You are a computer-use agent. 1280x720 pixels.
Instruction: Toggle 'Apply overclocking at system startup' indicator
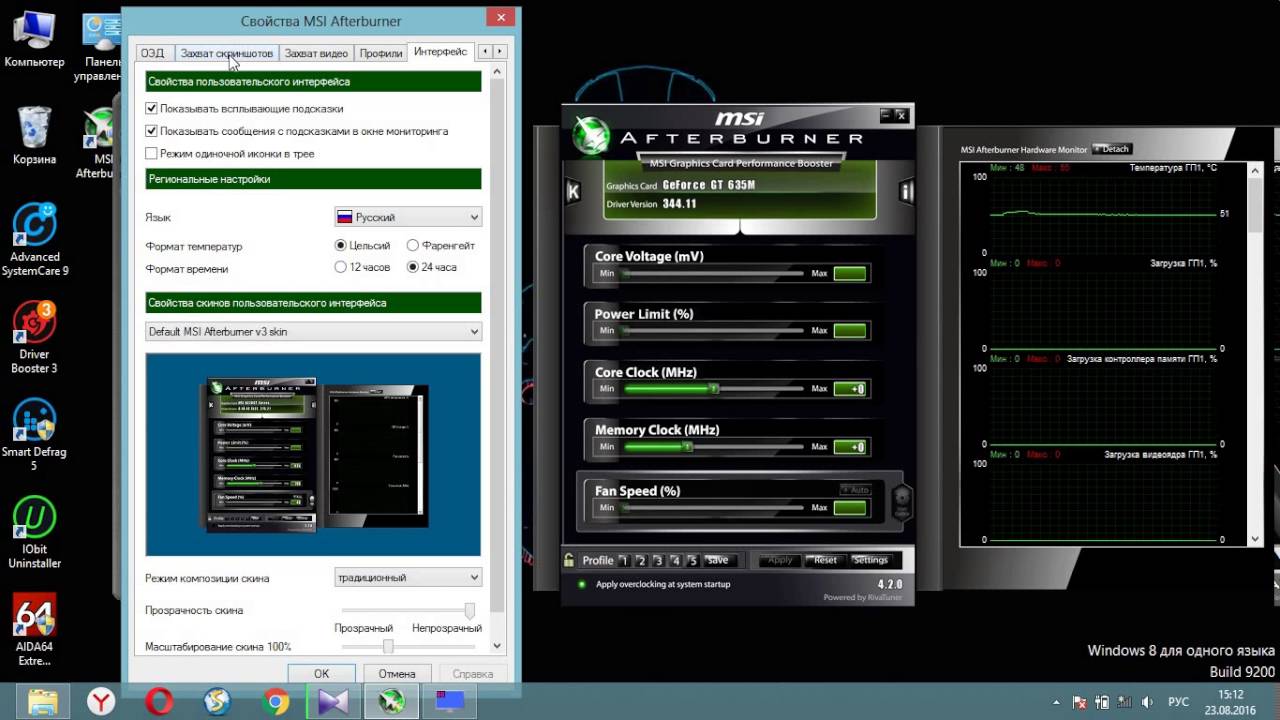582,584
